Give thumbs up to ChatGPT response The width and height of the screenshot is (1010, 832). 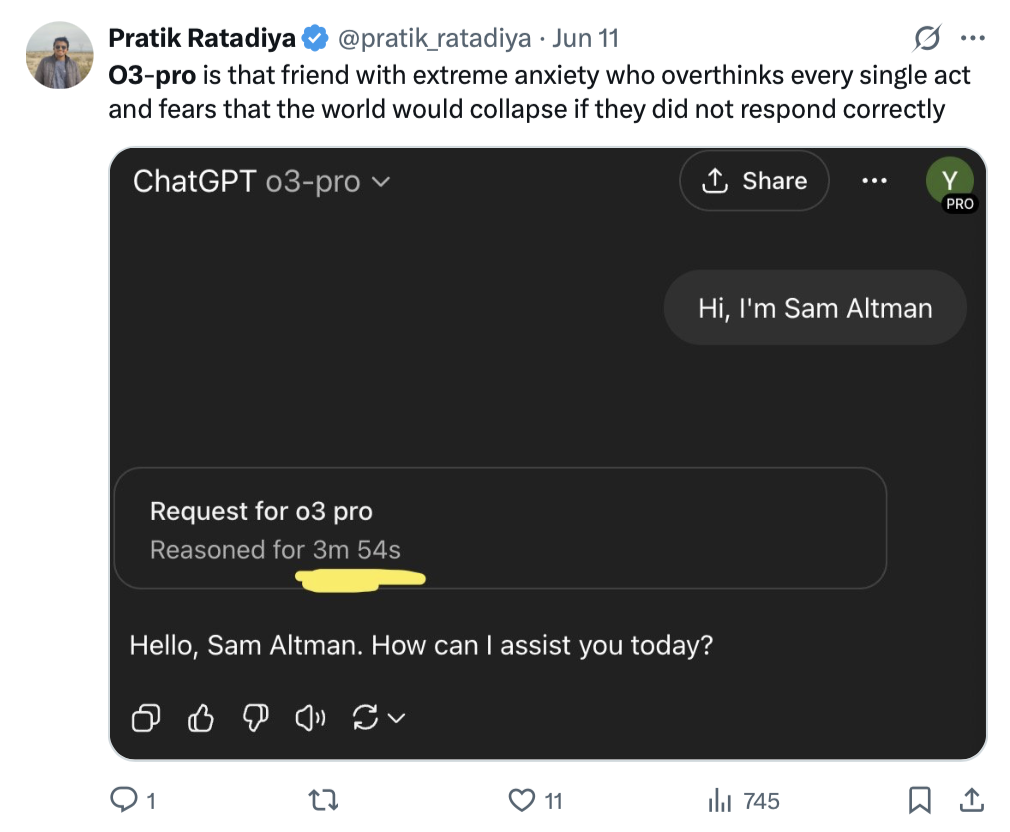202,717
